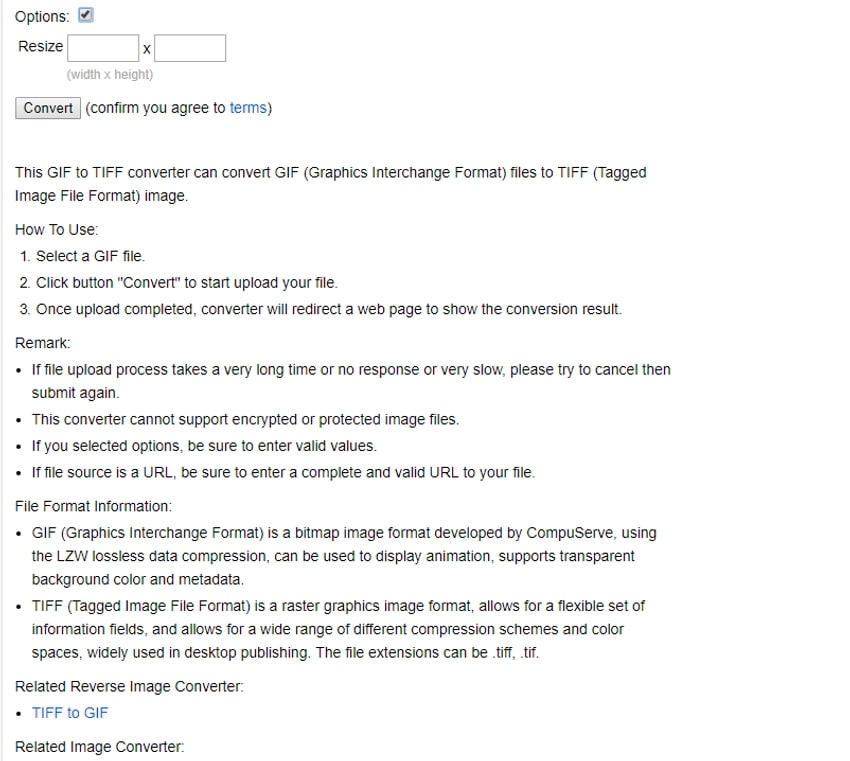The image size is (850, 761).
Task: Click the remark about encrypted image files
Action: coord(245,420)
